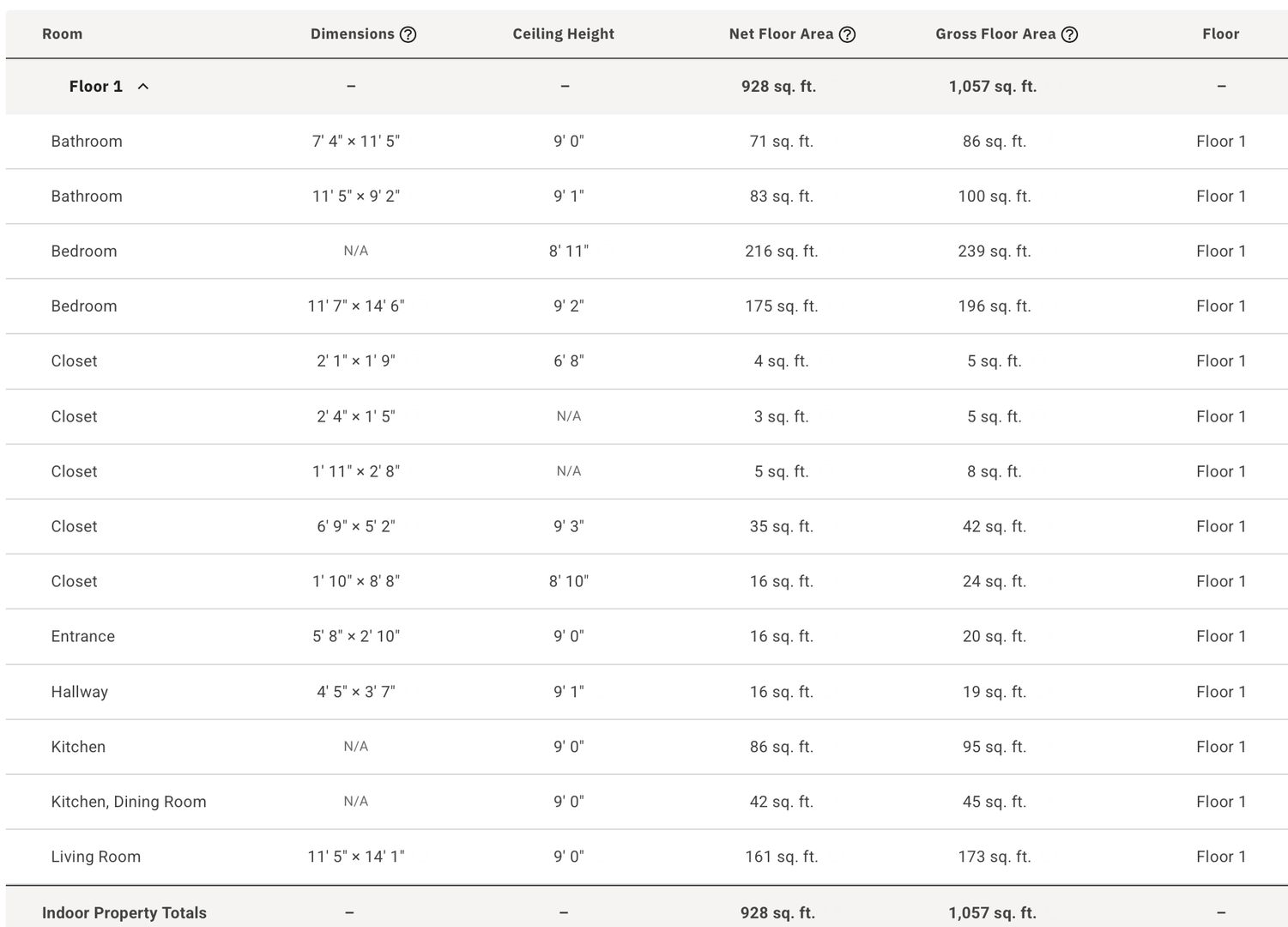
Task: Open the Dimensions help question-mark icon
Action: (x=408, y=34)
